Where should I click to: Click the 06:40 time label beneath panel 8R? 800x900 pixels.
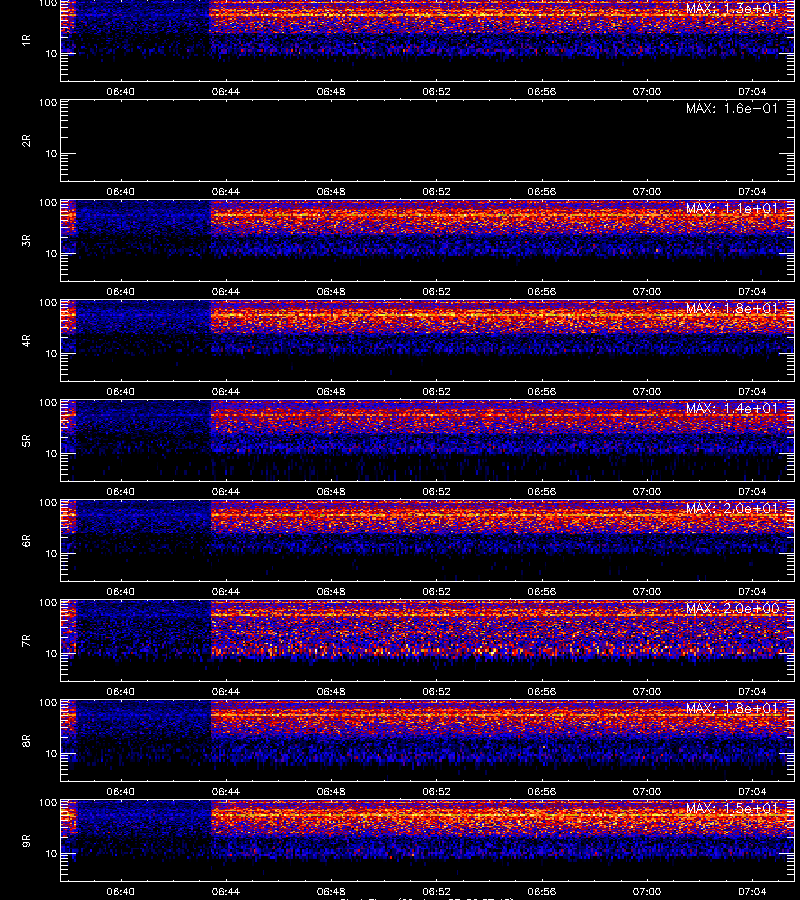(121, 792)
